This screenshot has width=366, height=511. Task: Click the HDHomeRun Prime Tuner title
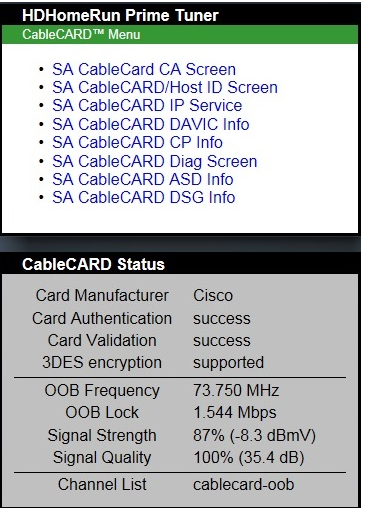pyautogui.click(x=120, y=15)
